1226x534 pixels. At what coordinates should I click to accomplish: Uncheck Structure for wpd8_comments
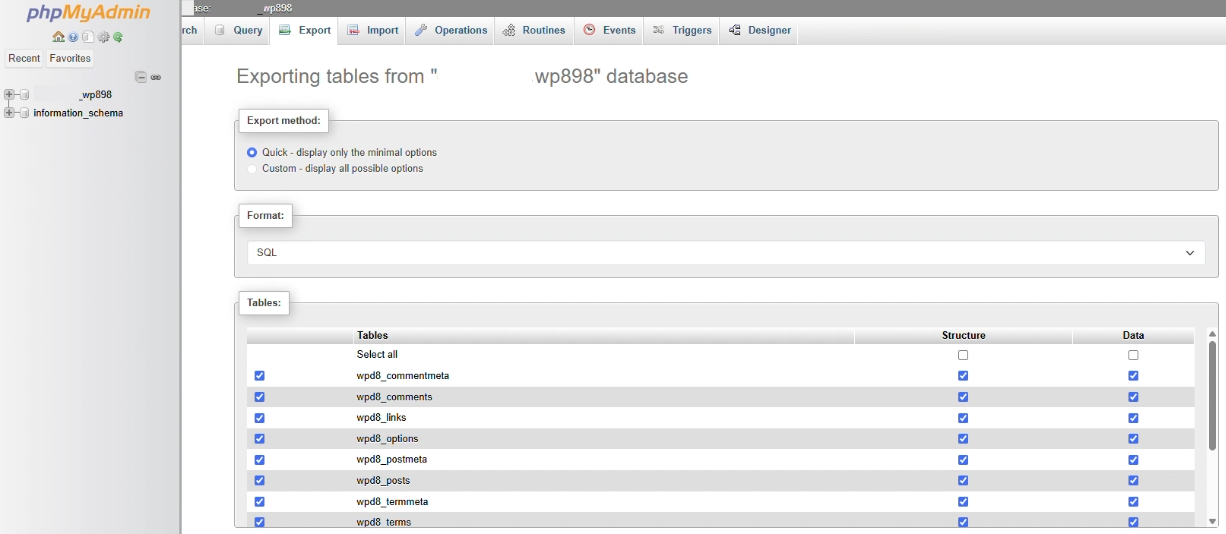963,397
